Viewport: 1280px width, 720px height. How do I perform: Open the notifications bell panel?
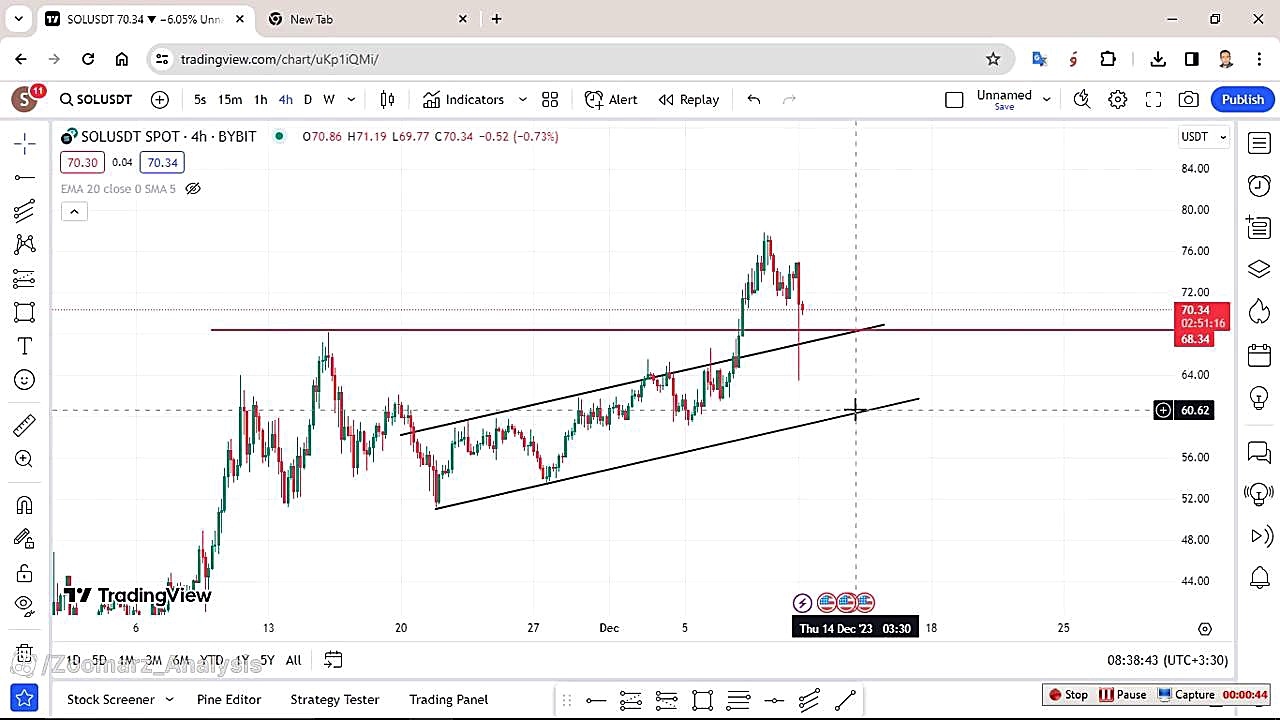tap(1259, 577)
